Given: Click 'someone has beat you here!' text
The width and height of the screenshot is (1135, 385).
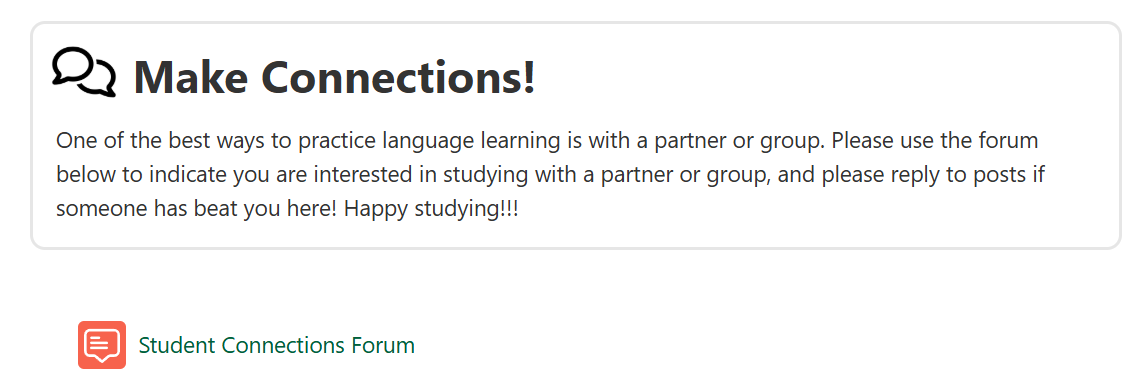Looking at the screenshot, I should click(196, 210).
